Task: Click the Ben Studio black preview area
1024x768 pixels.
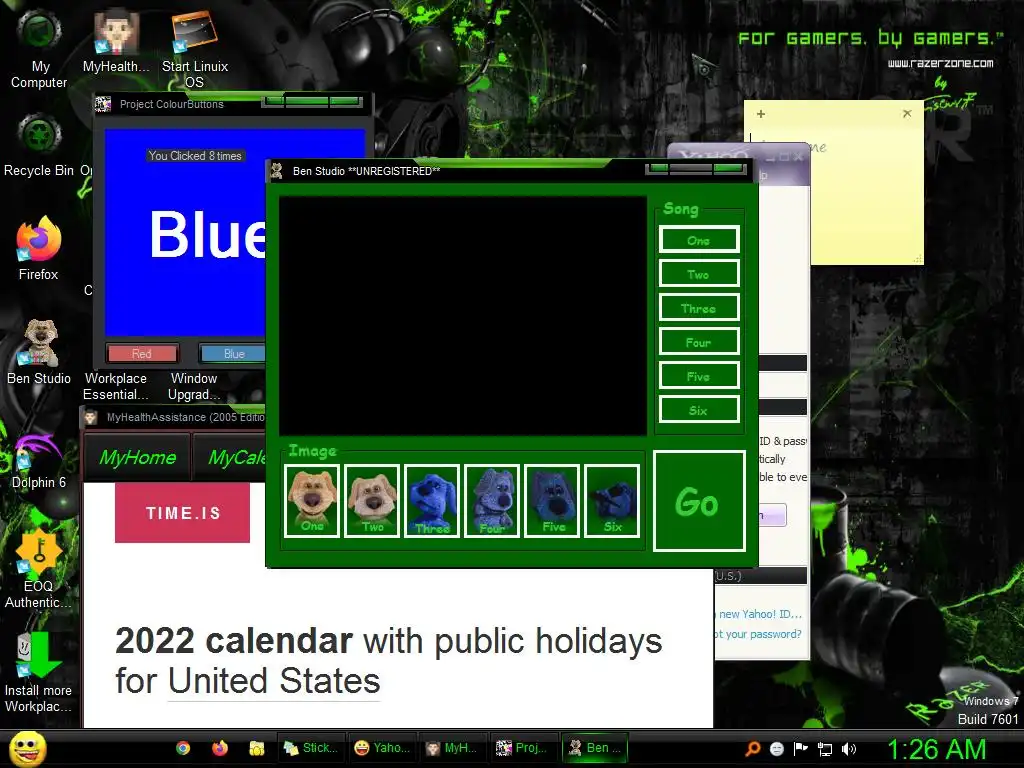Action: (x=462, y=316)
